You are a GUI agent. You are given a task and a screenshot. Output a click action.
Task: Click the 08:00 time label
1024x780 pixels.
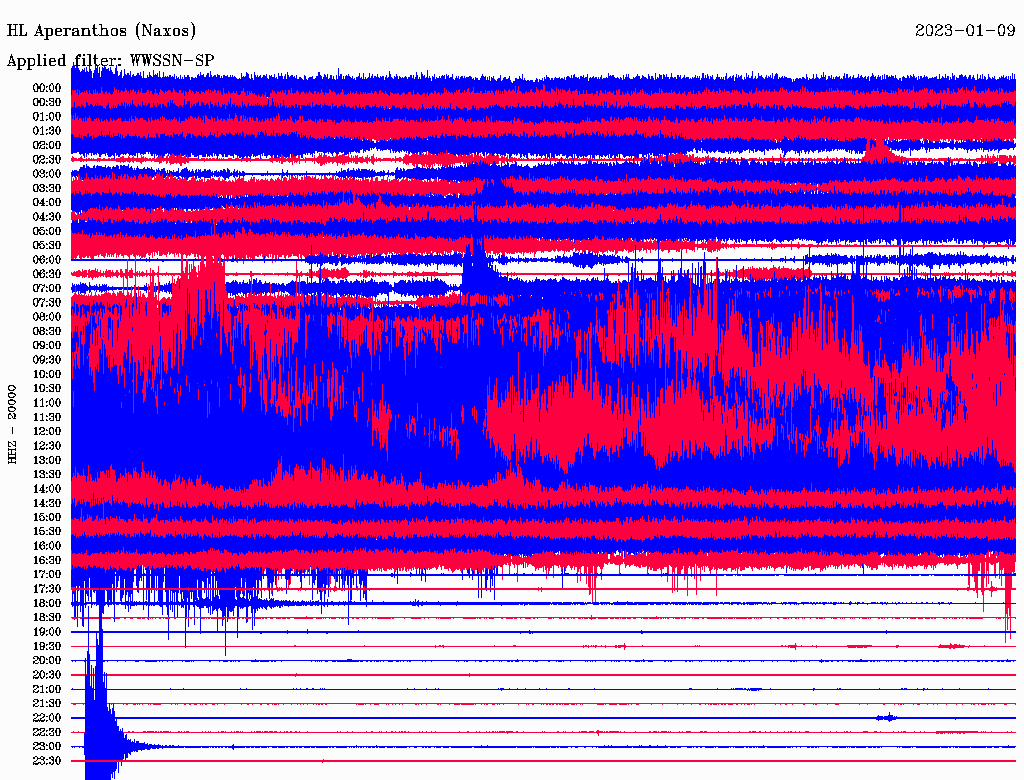click(47, 317)
